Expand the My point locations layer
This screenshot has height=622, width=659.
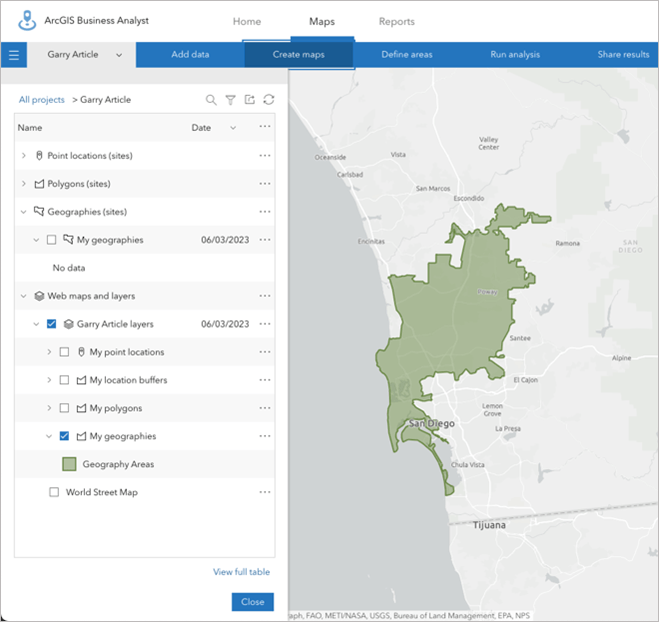(x=49, y=352)
